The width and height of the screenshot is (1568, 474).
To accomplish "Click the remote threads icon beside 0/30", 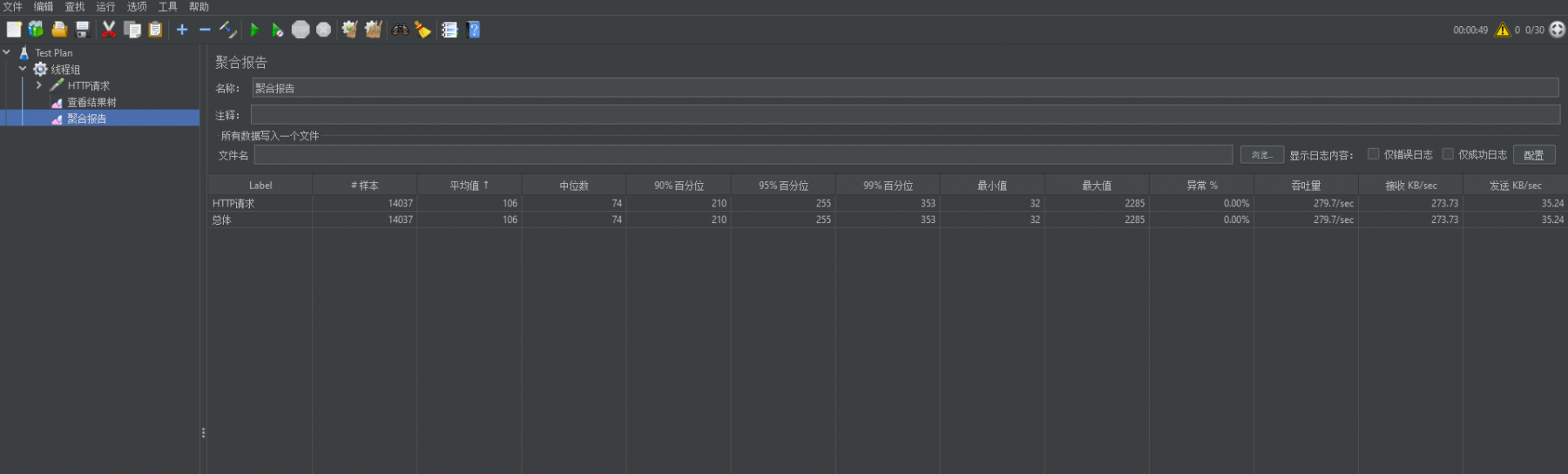I will tap(1558, 30).
